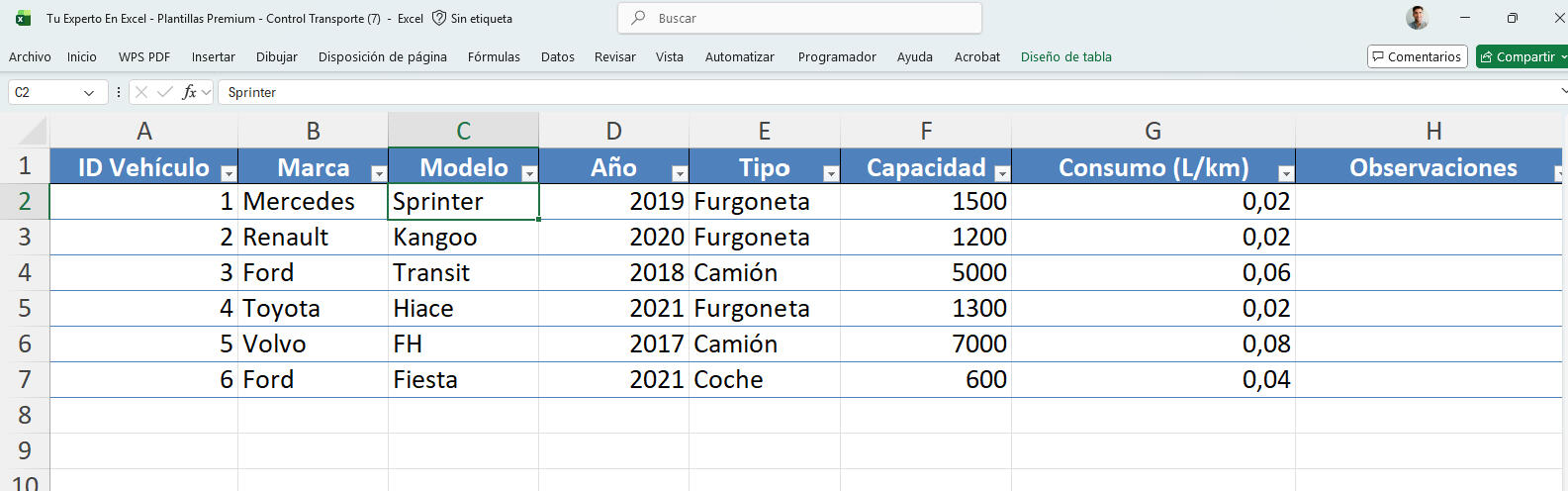Click the Comentarios button
1568x491 pixels.
(x=1417, y=56)
